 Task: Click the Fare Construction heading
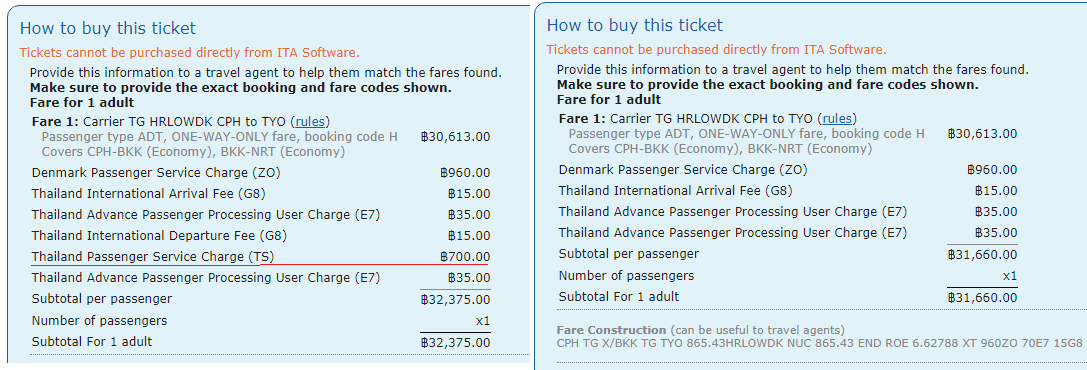click(611, 330)
